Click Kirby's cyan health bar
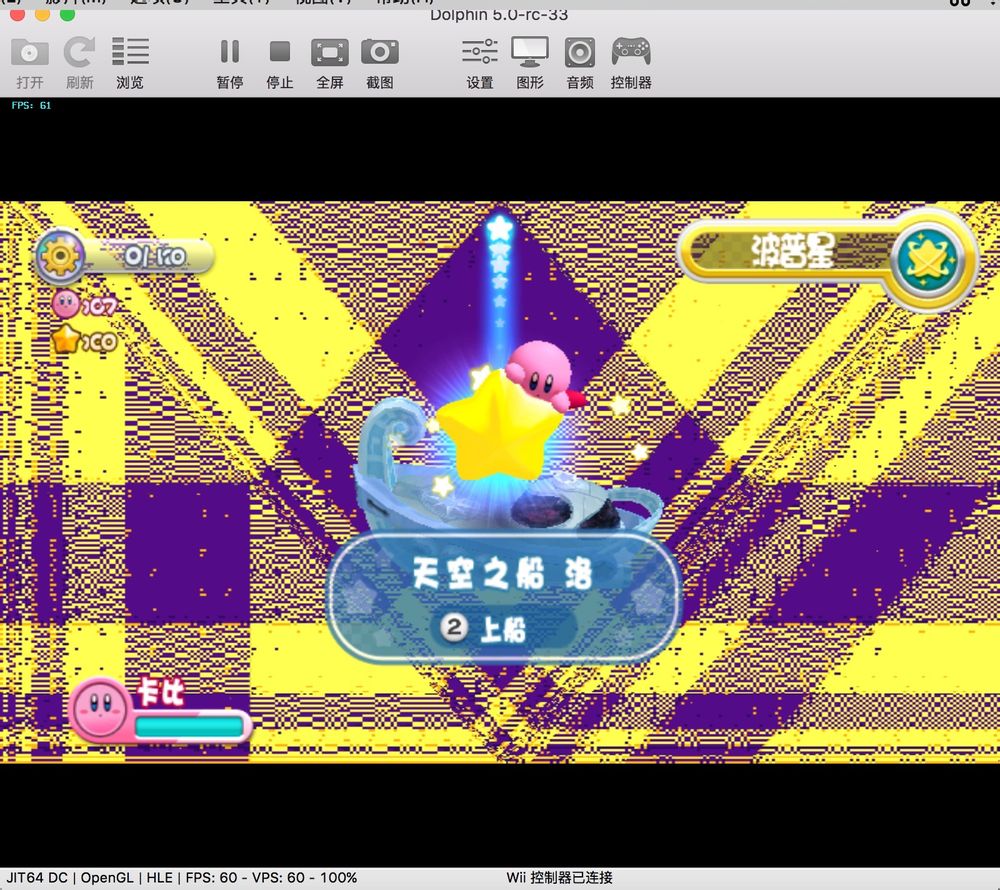Image resolution: width=1000 pixels, height=890 pixels. click(x=189, y=726)
